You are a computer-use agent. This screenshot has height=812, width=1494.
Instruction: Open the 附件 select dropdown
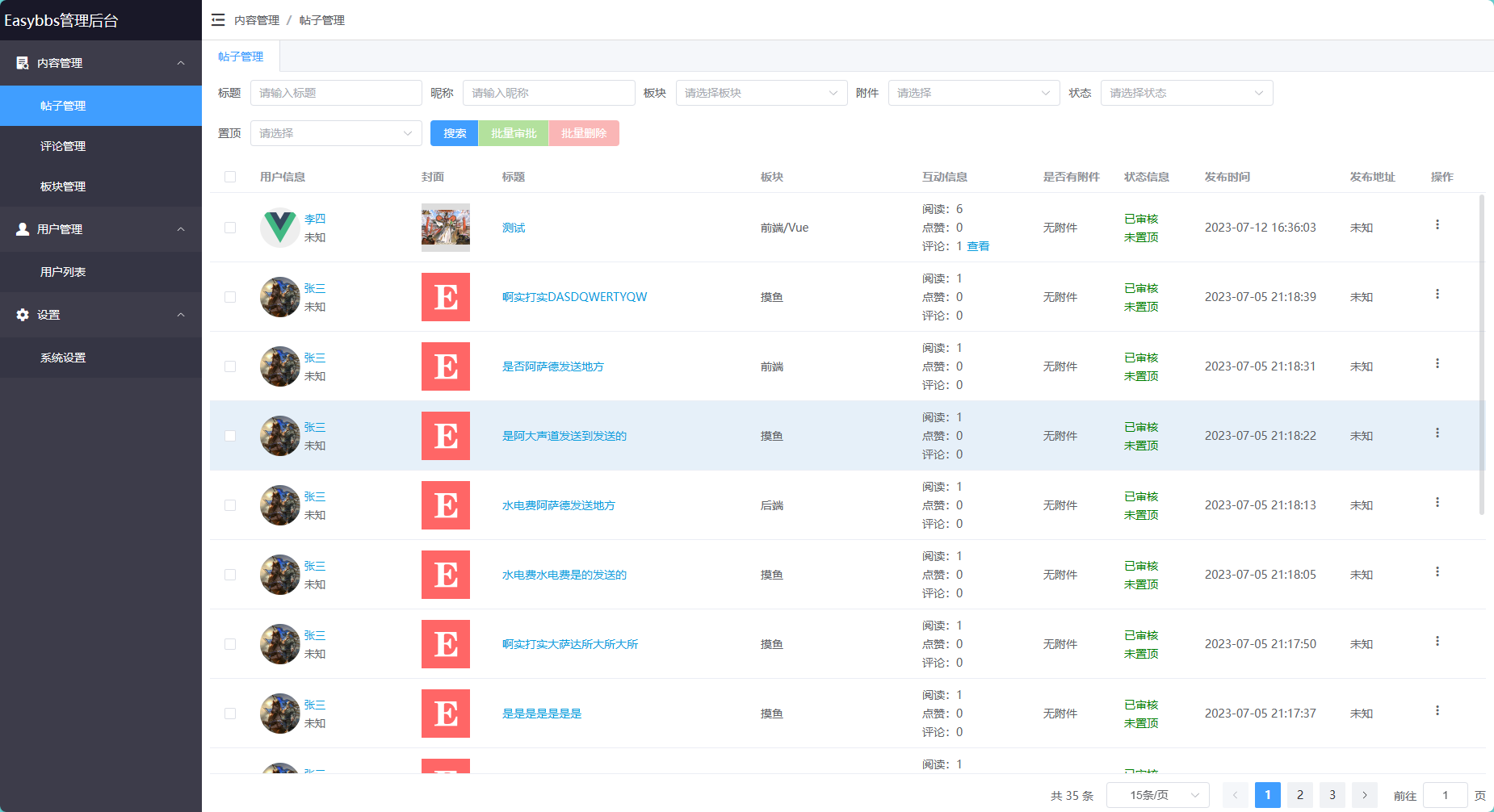coord(974,93)
